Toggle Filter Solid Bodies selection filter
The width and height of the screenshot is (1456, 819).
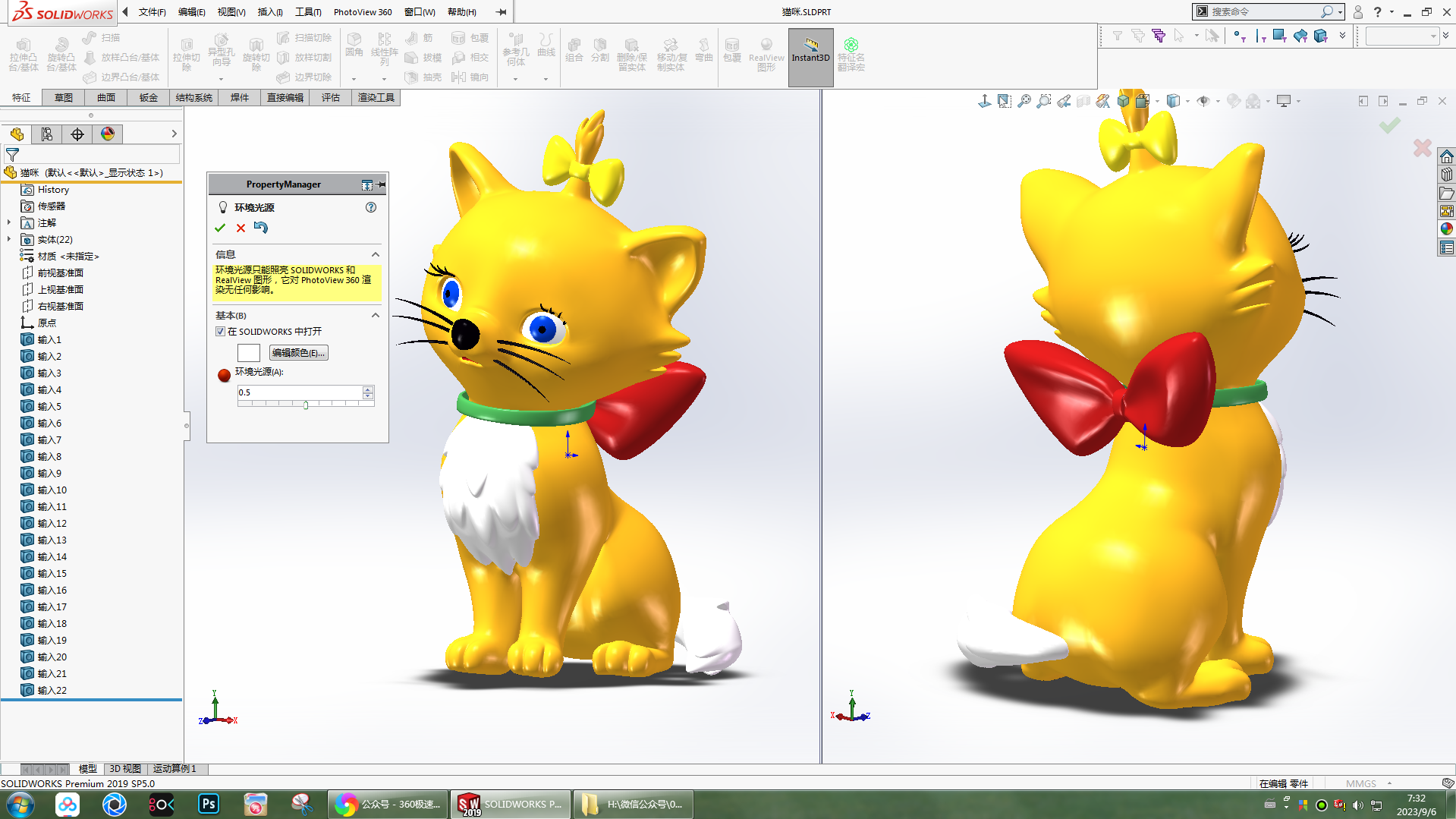1320,36
